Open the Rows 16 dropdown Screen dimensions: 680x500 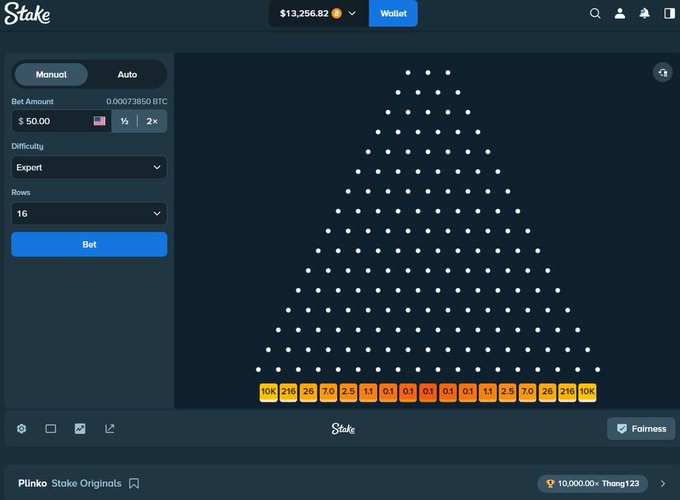coord(89,213)
